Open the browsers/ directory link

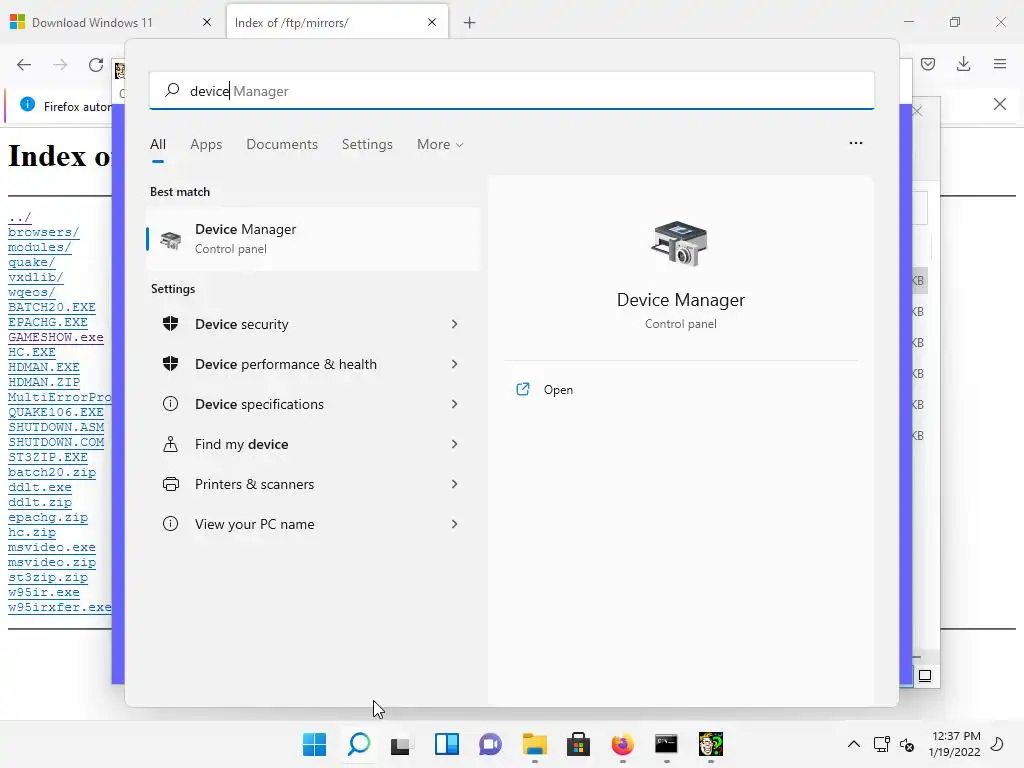click(44, 232)
